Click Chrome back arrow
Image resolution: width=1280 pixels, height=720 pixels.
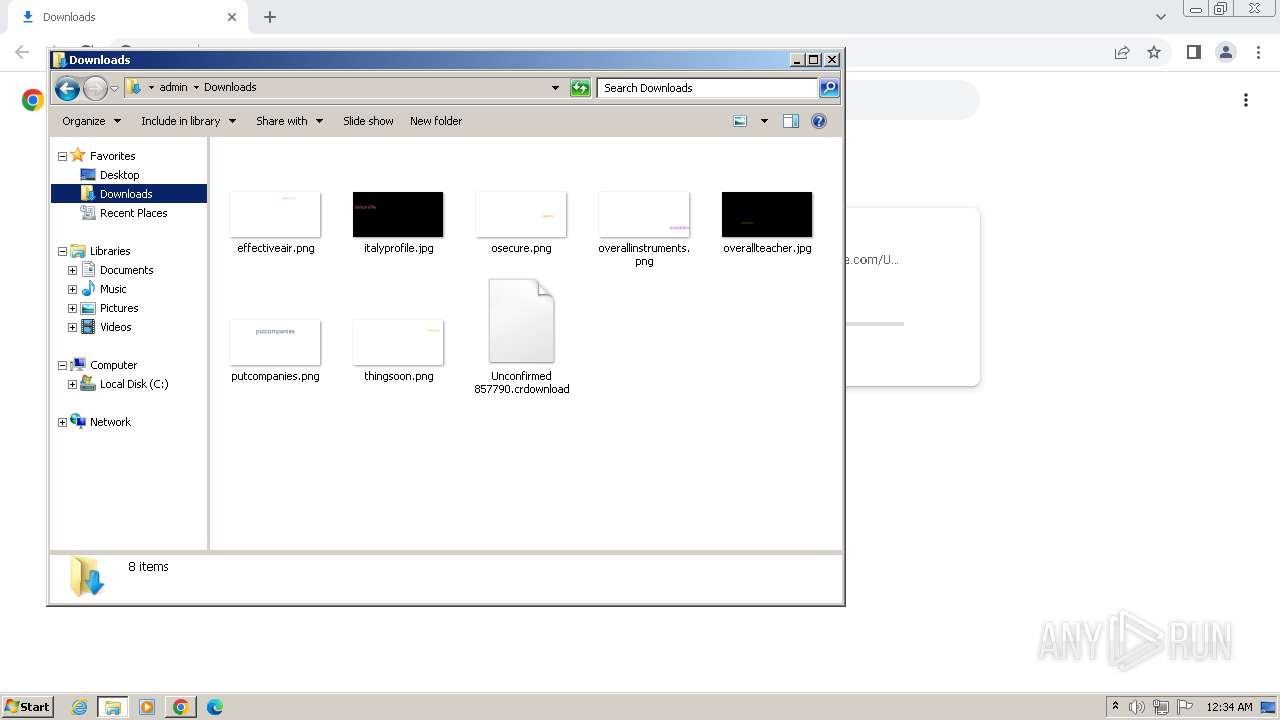22,52
